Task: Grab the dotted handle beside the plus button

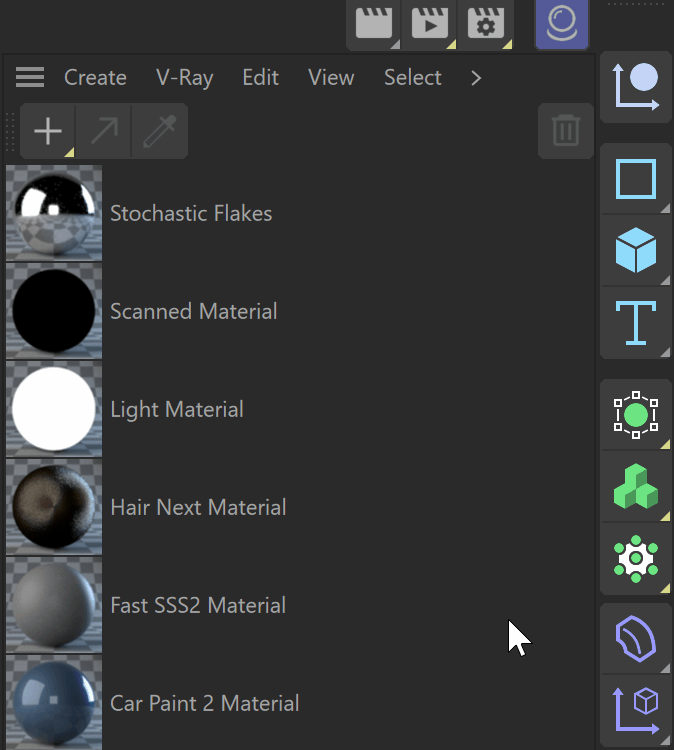Action: pos(11,131)
